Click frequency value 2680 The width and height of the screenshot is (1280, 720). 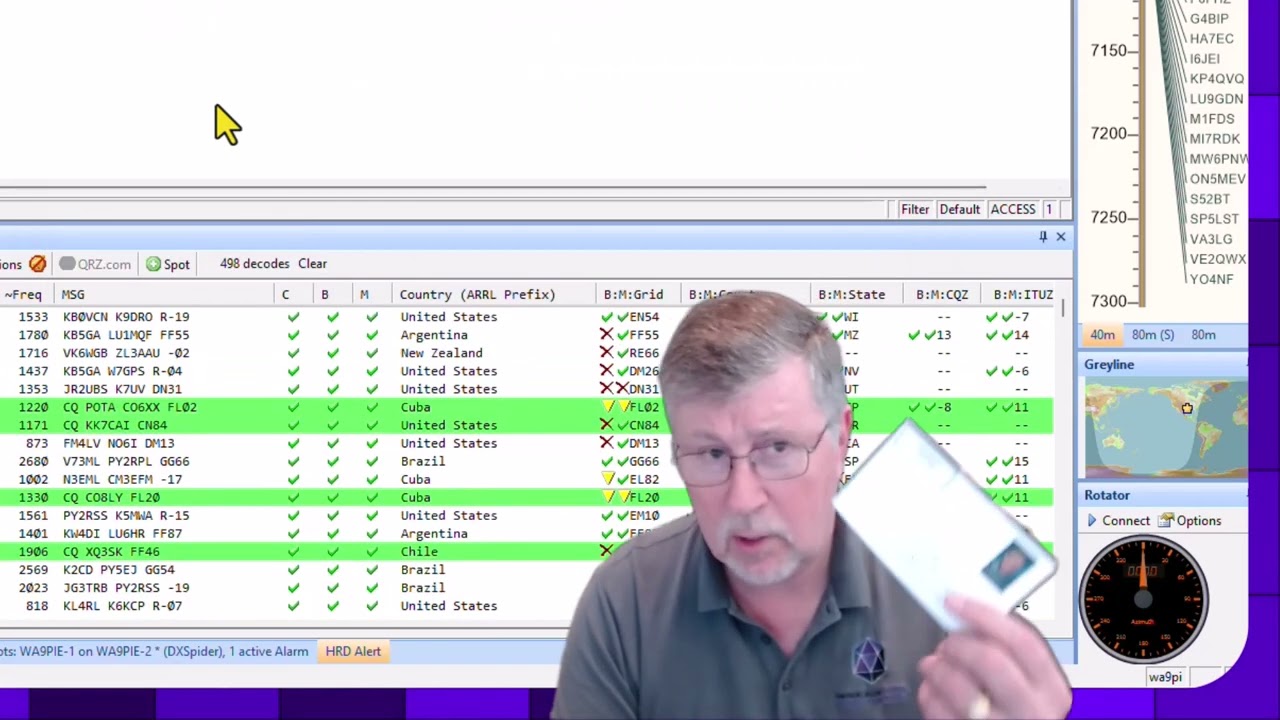[x=33, y=461]
